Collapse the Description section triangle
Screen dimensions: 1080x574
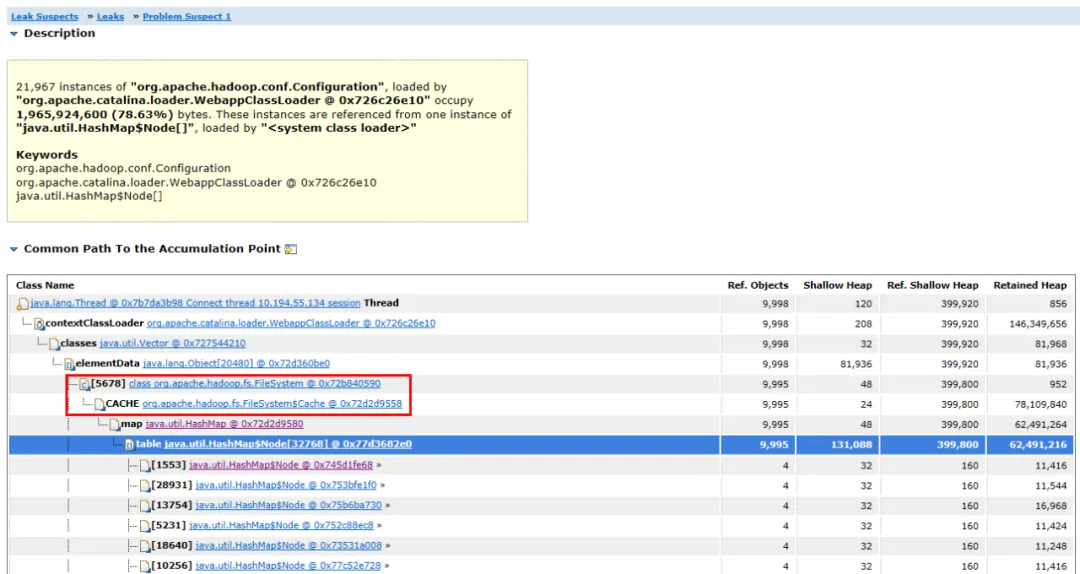14,34
